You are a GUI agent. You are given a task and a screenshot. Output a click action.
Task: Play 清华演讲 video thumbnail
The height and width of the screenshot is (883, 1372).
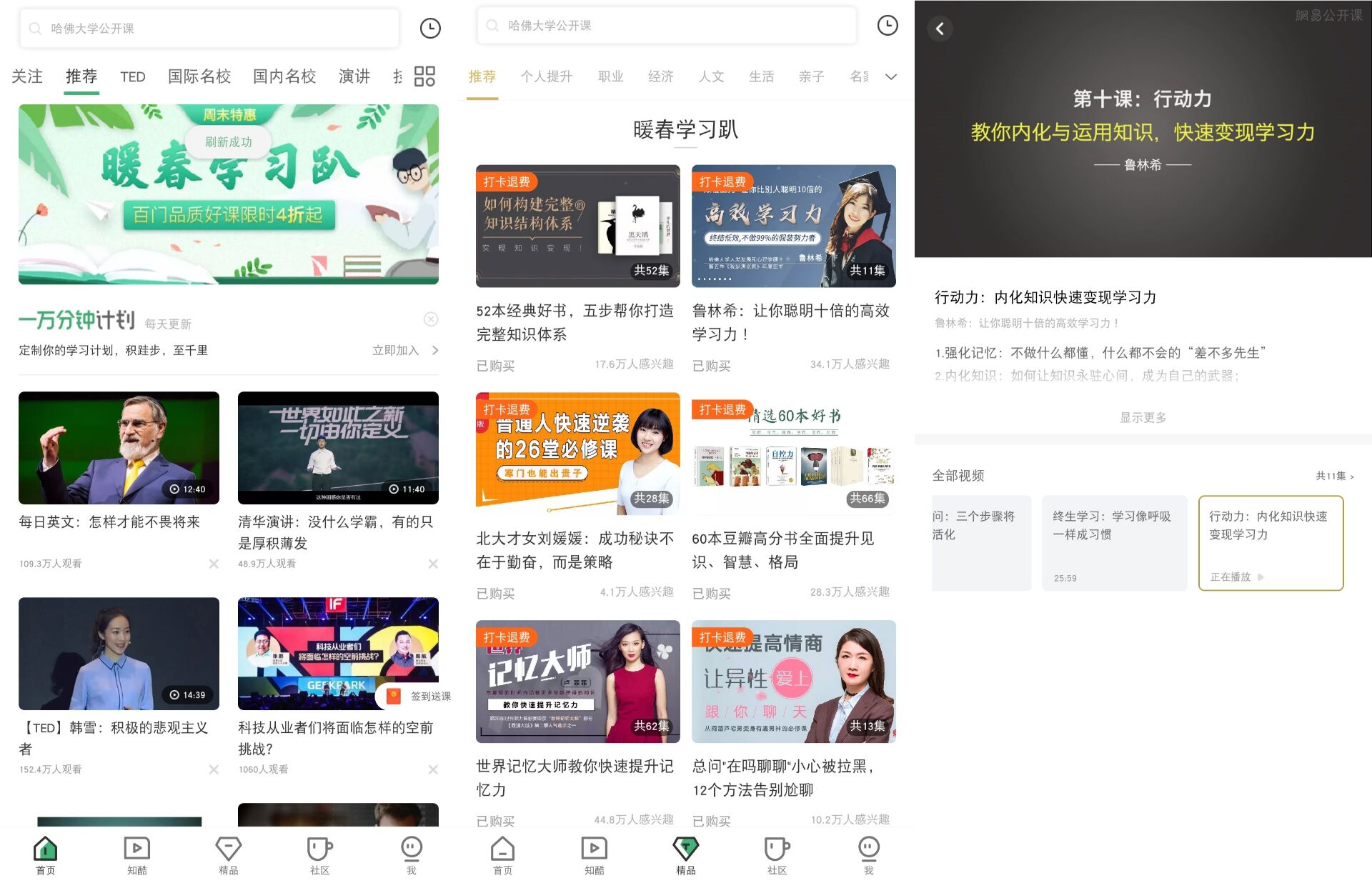pyautogui.click(x=338, y=448)
